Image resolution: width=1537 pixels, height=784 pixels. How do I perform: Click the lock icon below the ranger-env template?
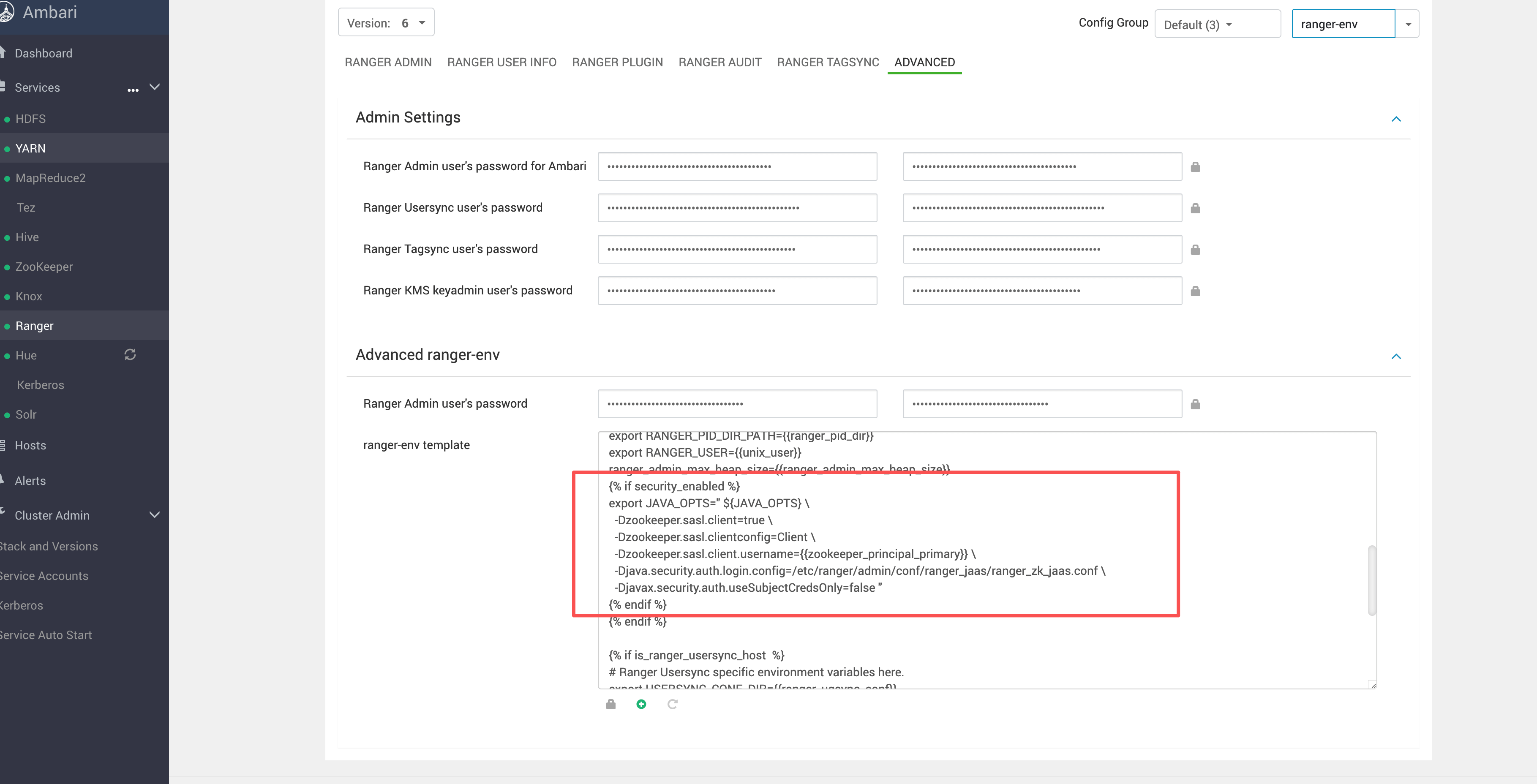tap(610, 705)
